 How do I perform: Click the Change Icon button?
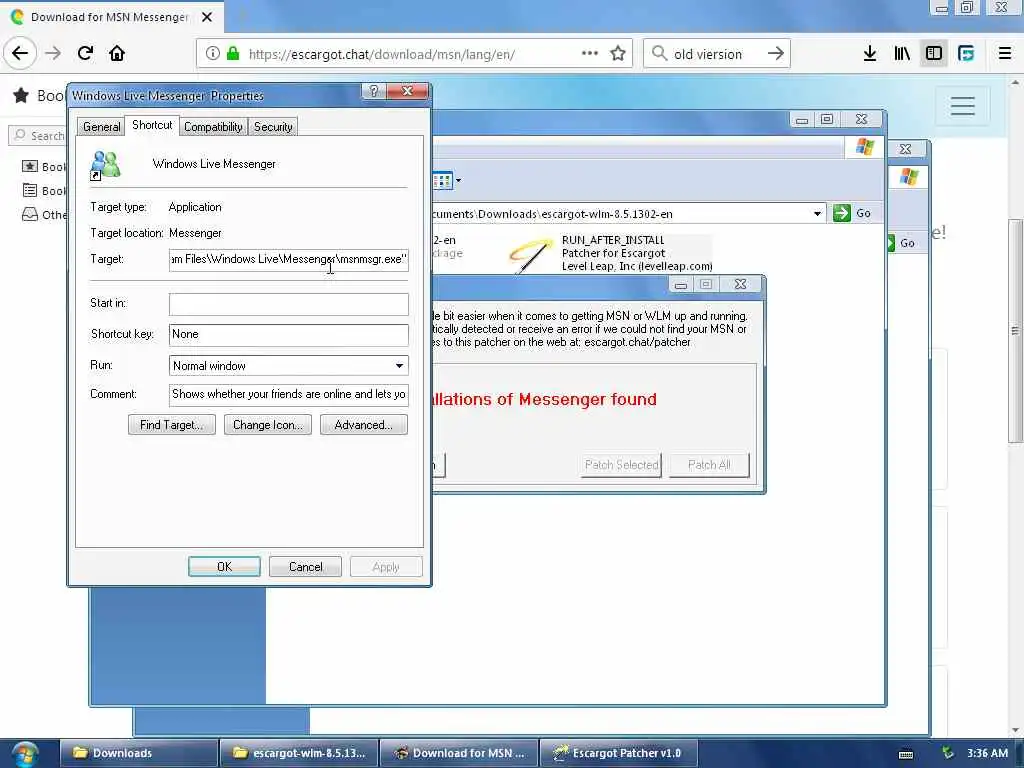click(268, 425)
